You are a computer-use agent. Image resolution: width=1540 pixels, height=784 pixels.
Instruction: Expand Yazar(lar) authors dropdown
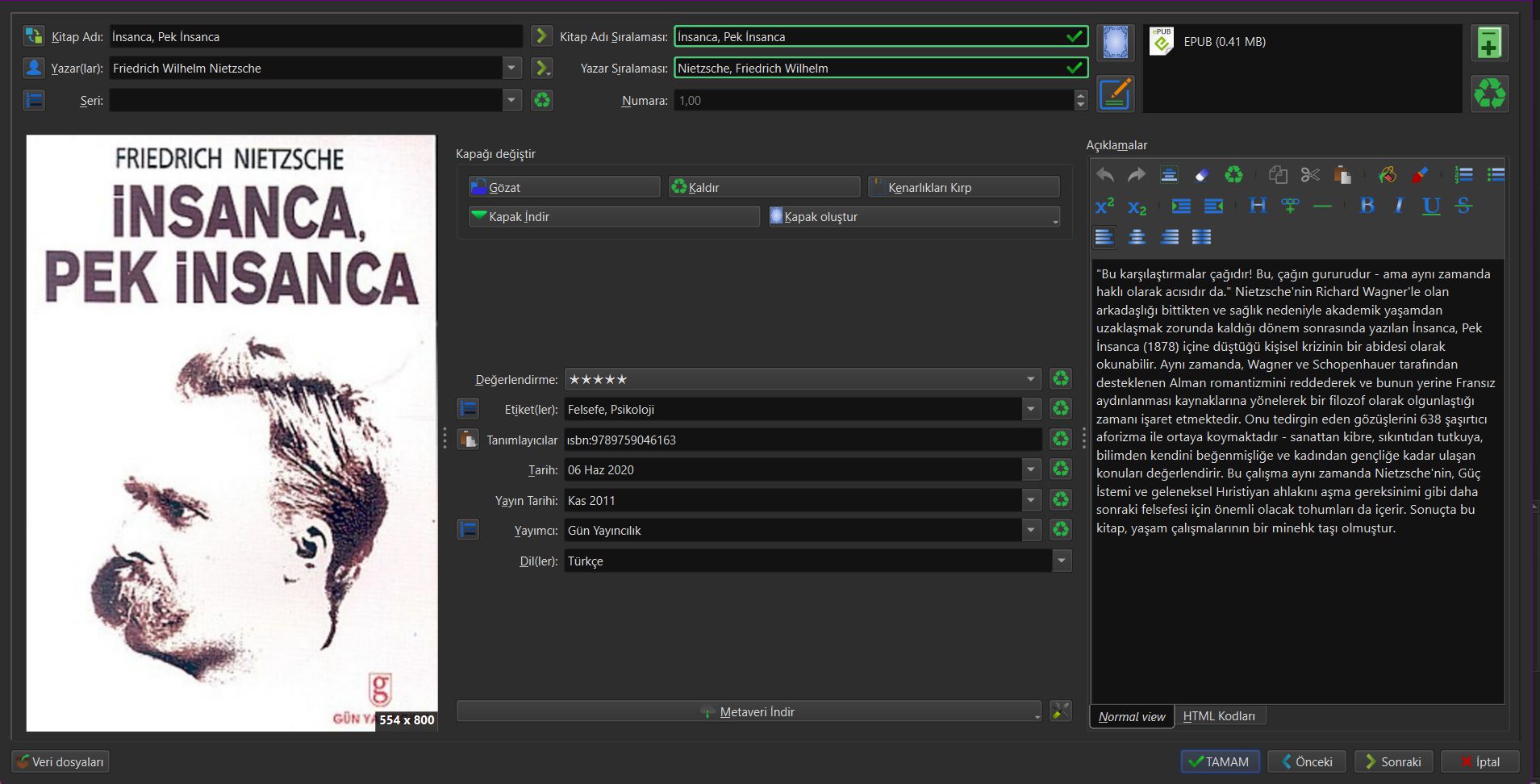pos(511,68)
